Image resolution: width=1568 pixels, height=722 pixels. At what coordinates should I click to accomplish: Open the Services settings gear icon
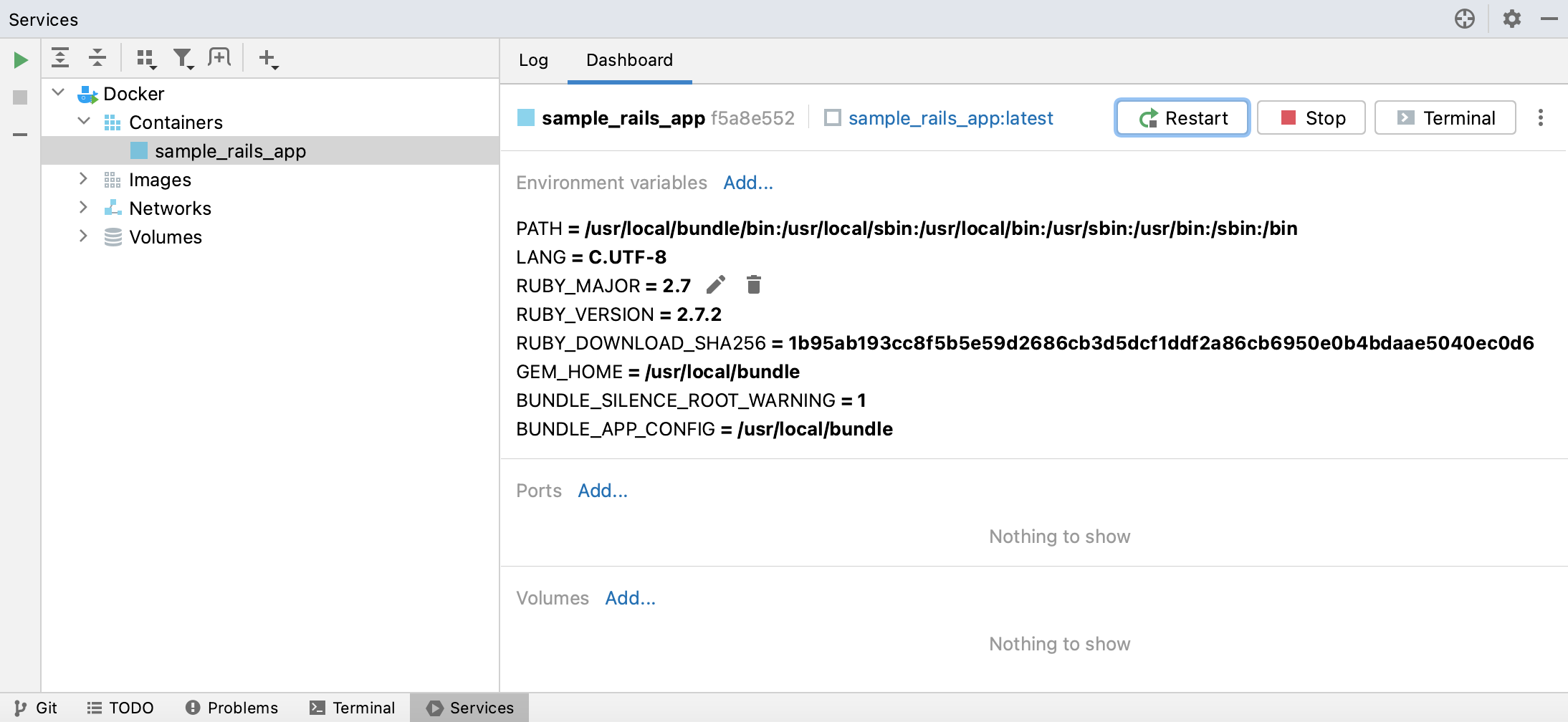coord(1512,19)
